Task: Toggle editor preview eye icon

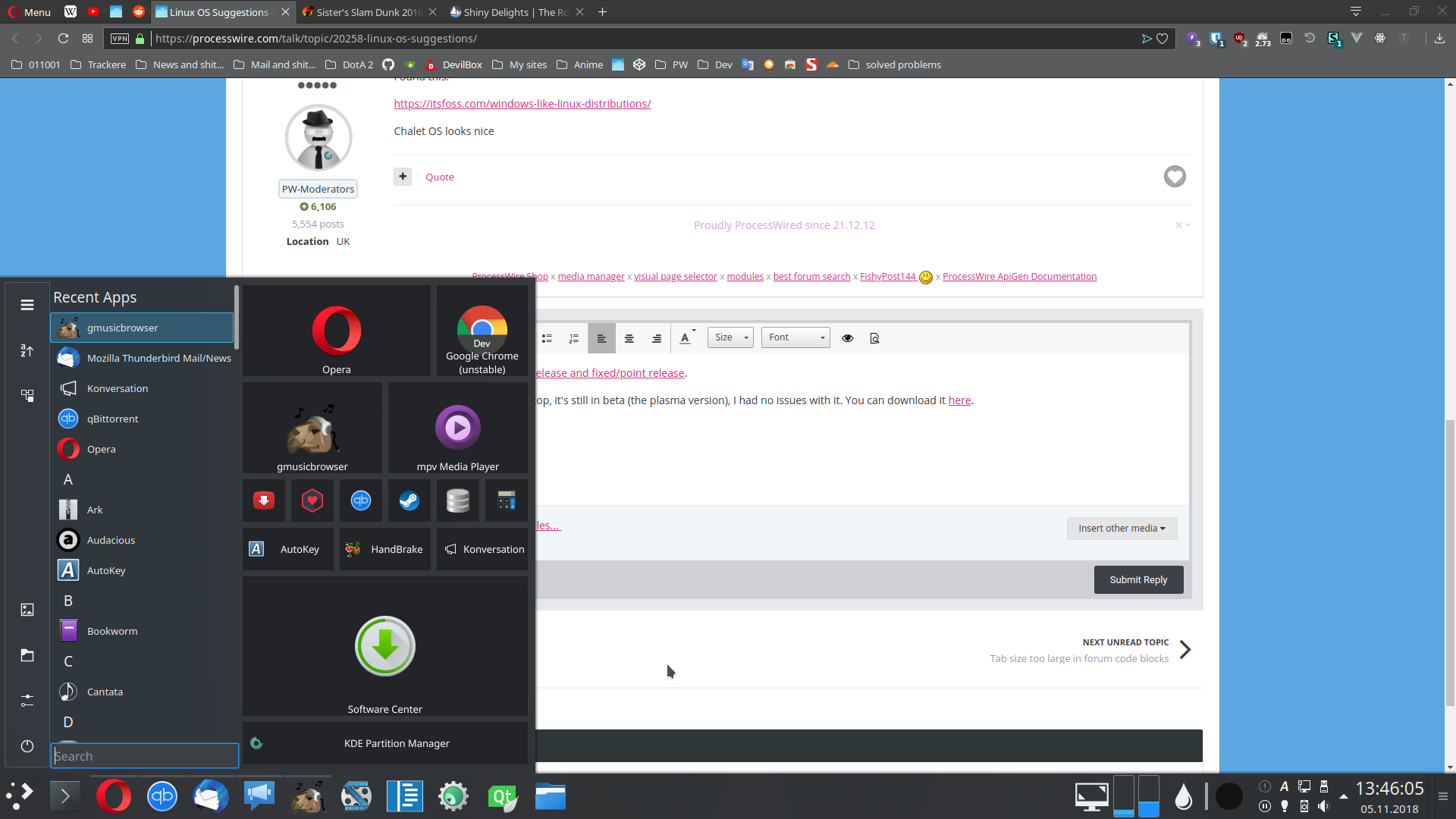Action: [847, 338]
